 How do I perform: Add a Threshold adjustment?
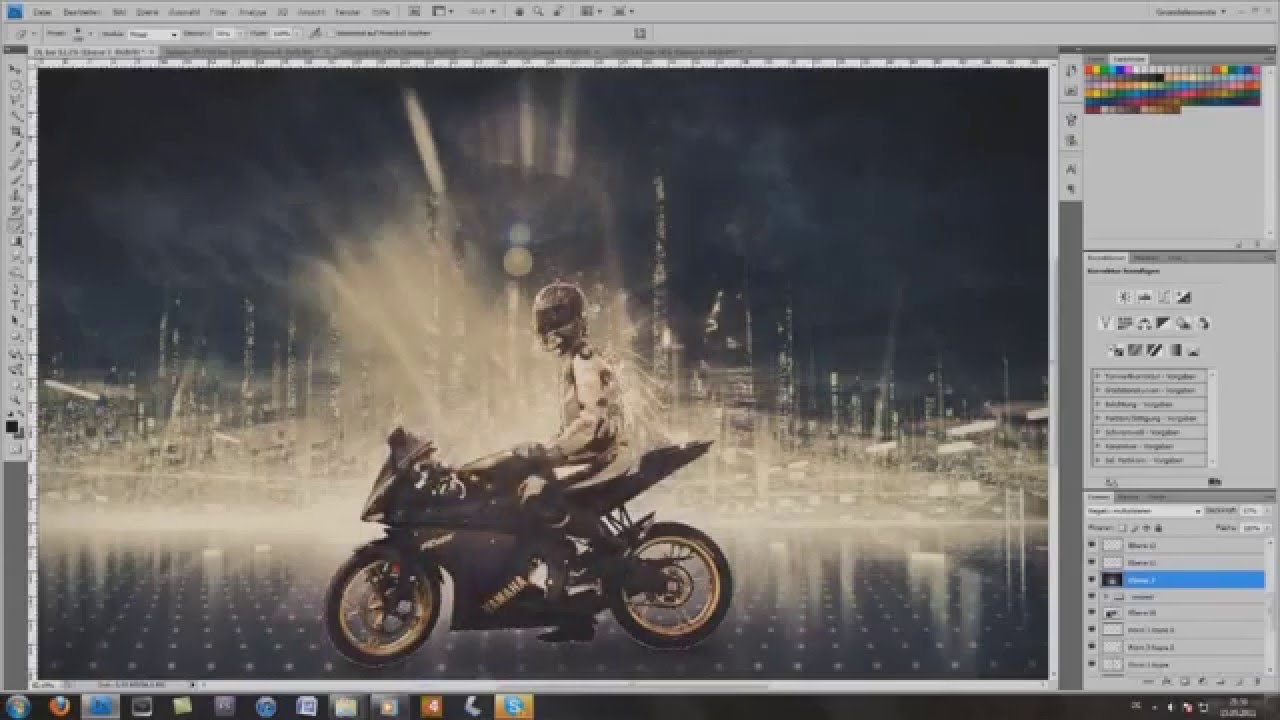(1155, 350)
